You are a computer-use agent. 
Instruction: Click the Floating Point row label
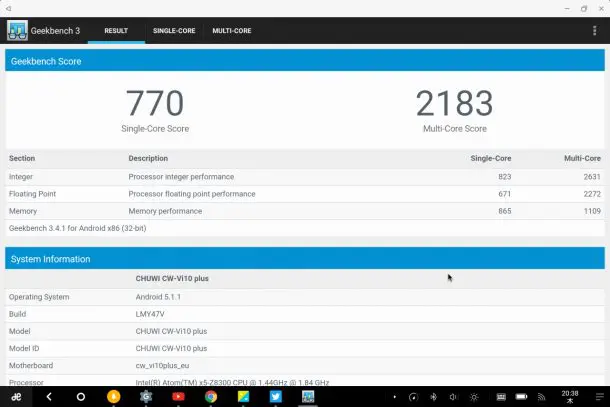pos(32,194)
